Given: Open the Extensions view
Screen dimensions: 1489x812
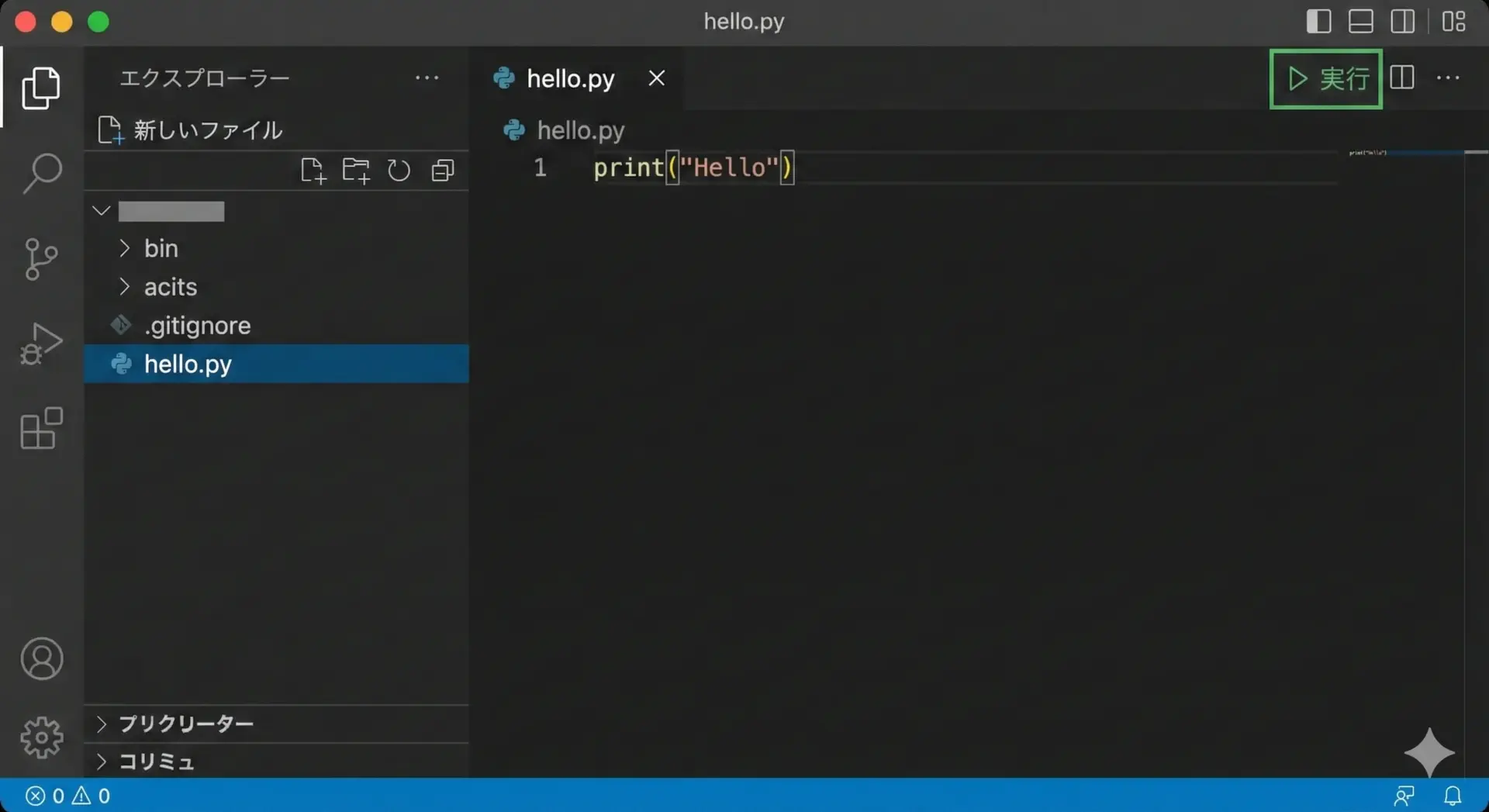Looking at the screenshot, I should click(42, 428).
